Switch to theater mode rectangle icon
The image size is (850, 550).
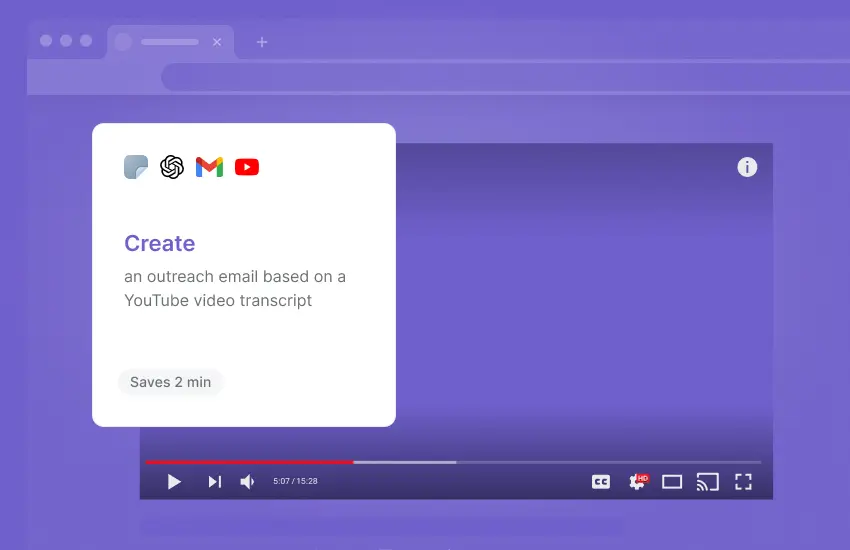(672, 482)
